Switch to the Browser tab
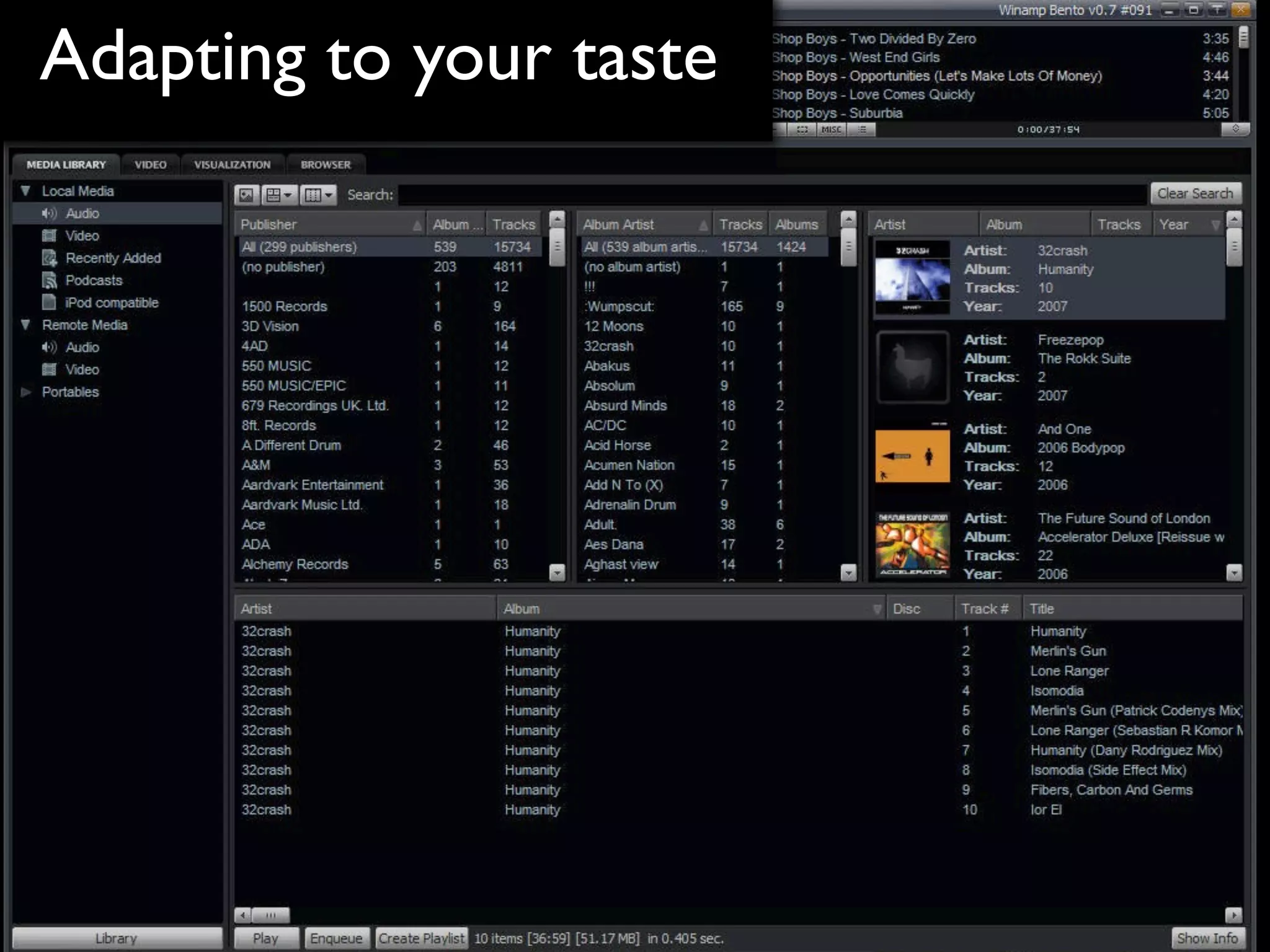 coord(326,165)
